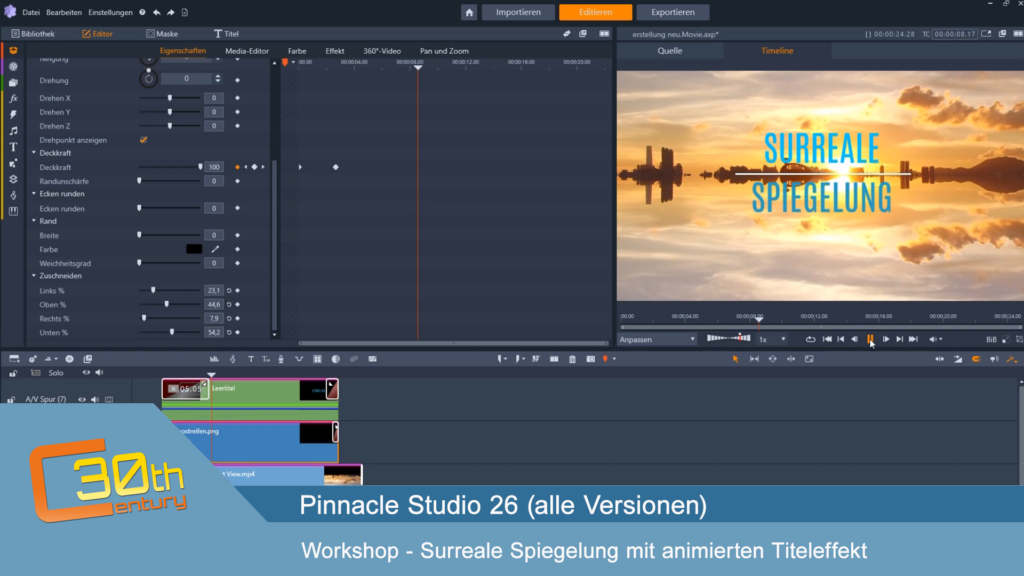Open the music note sidebar icon
Image resolution: width=1024 pixels, height=576 pixels.
pyautogui.click(x=13, y=131)
